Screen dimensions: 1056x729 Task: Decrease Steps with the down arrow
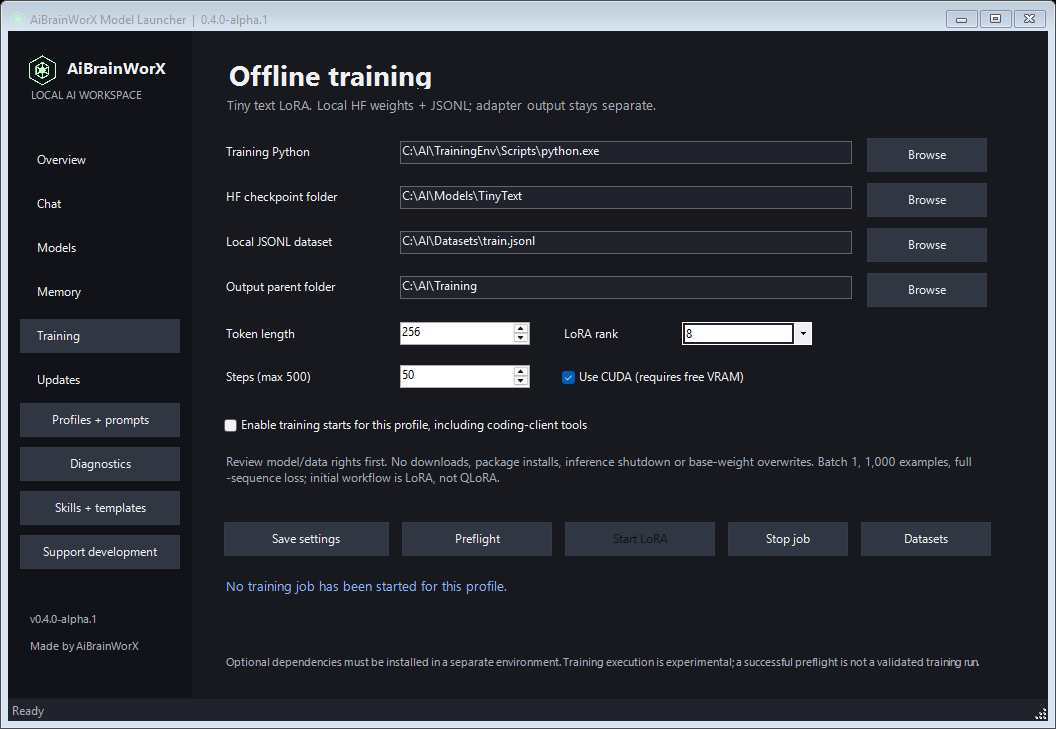521,381
